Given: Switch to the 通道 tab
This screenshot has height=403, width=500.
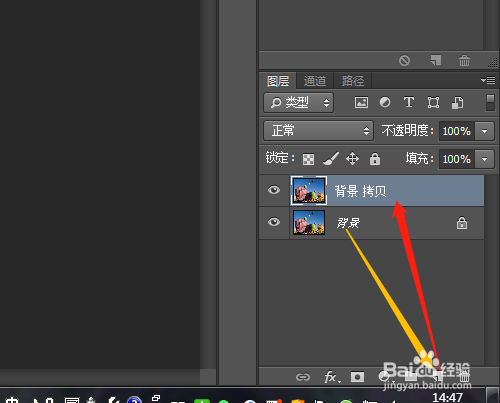Looking at the screenshot, I should point(315,81).
